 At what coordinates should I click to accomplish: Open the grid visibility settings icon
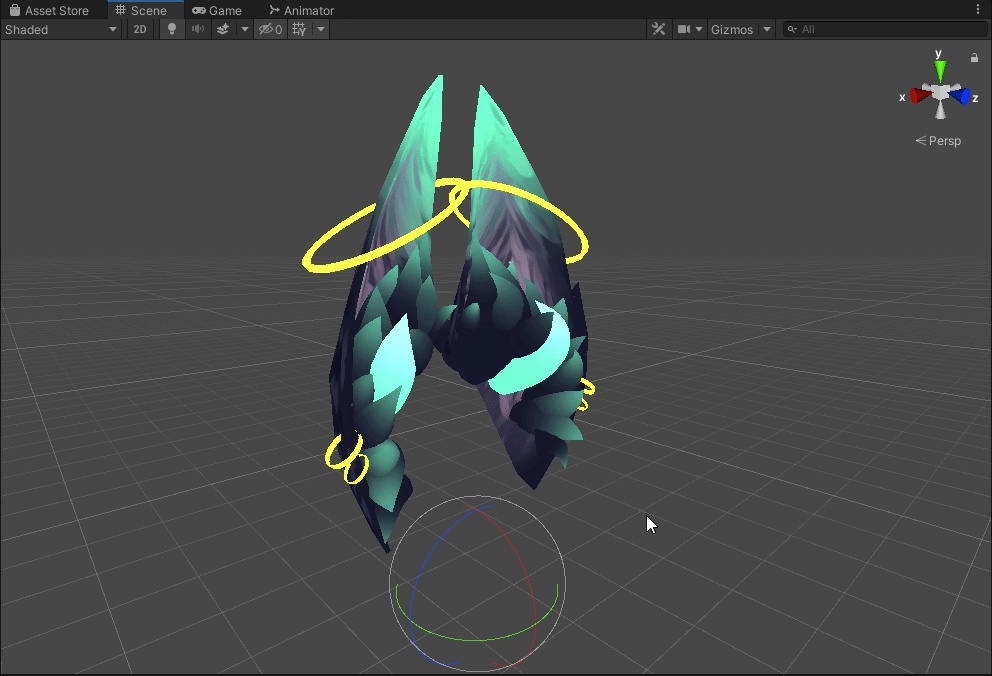click(296, 29)
